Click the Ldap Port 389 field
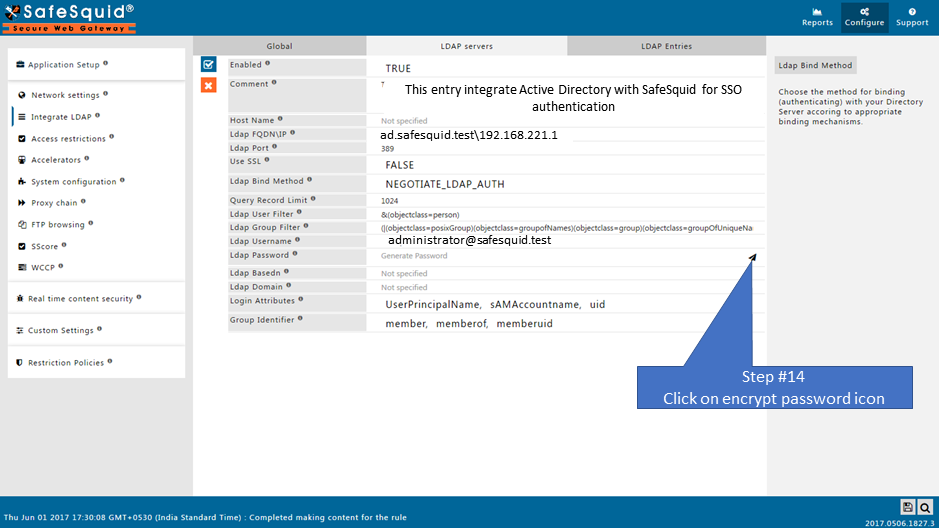 566,148
